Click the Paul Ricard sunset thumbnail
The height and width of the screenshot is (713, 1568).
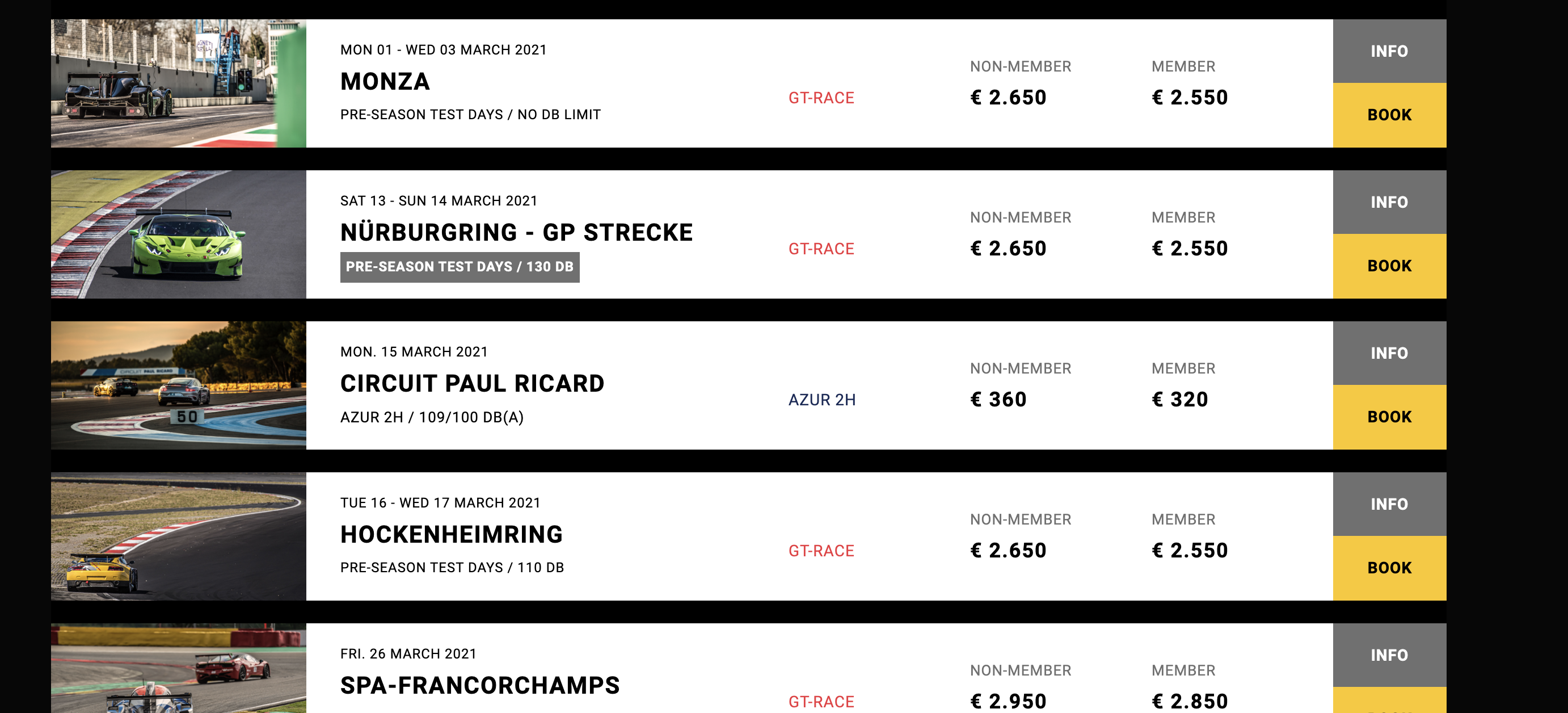tap(178, 385)
